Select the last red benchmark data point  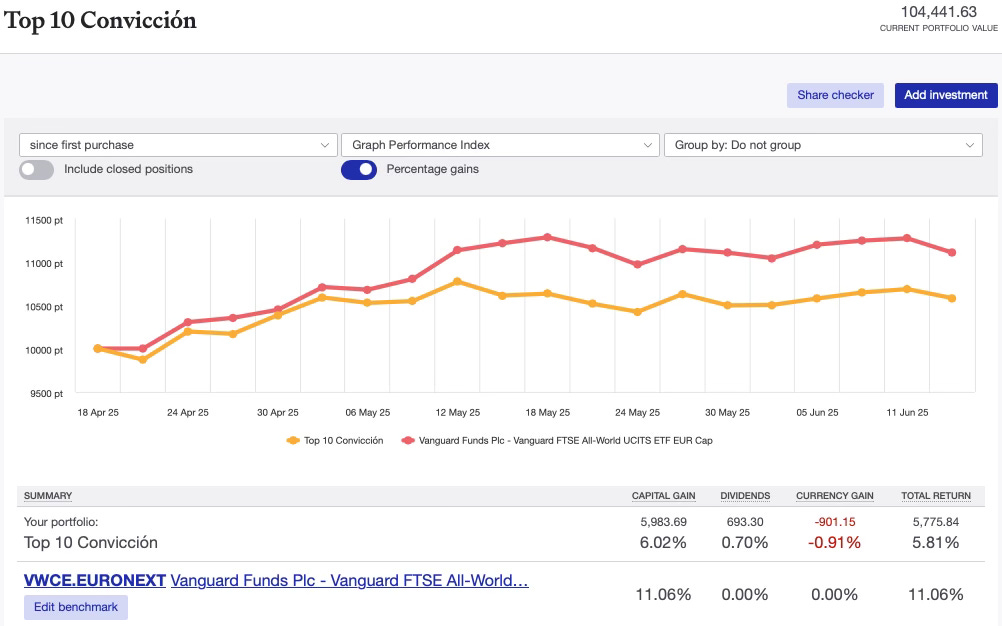point(952,253)
